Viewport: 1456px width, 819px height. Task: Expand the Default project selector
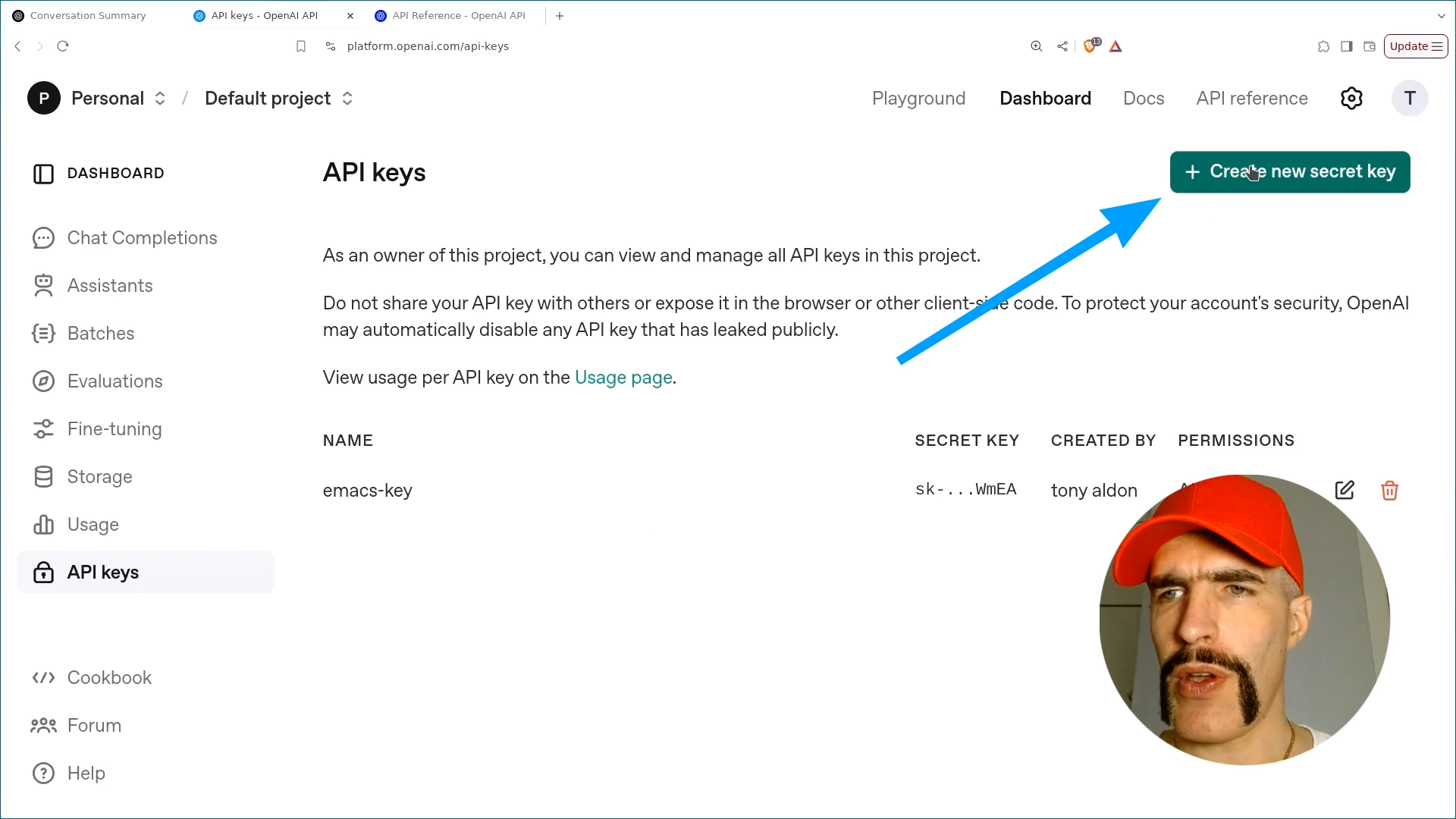click(x=279, y=99)
